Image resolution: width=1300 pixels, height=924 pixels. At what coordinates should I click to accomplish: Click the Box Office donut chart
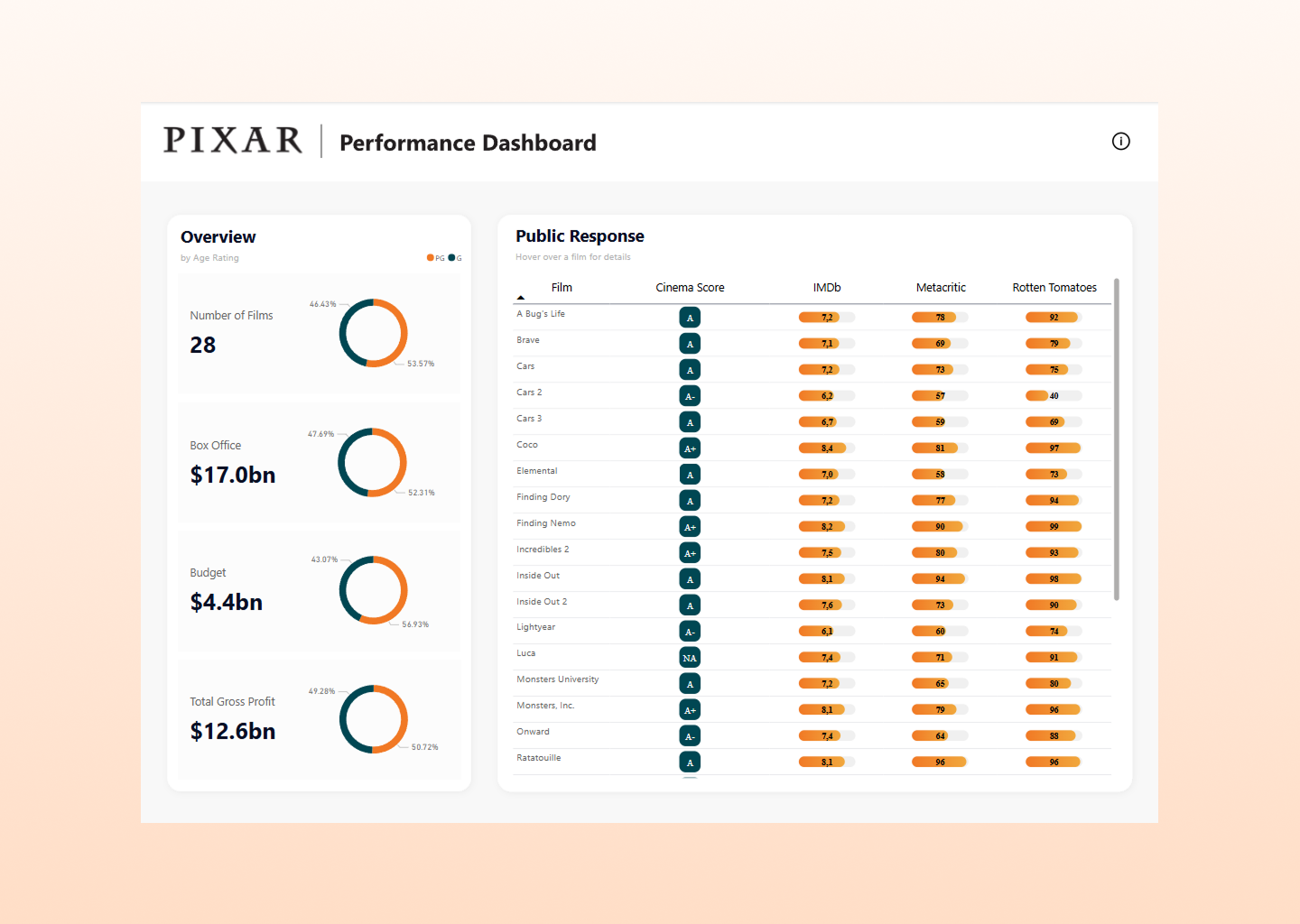coord(373,463)
